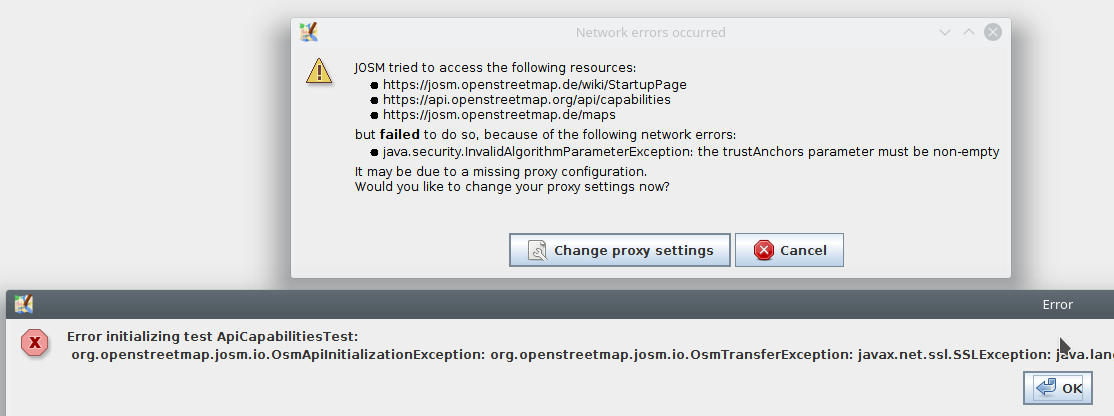Click the yellow warning triangle icon
The image size is (1114, 416).
pos(319,70)
